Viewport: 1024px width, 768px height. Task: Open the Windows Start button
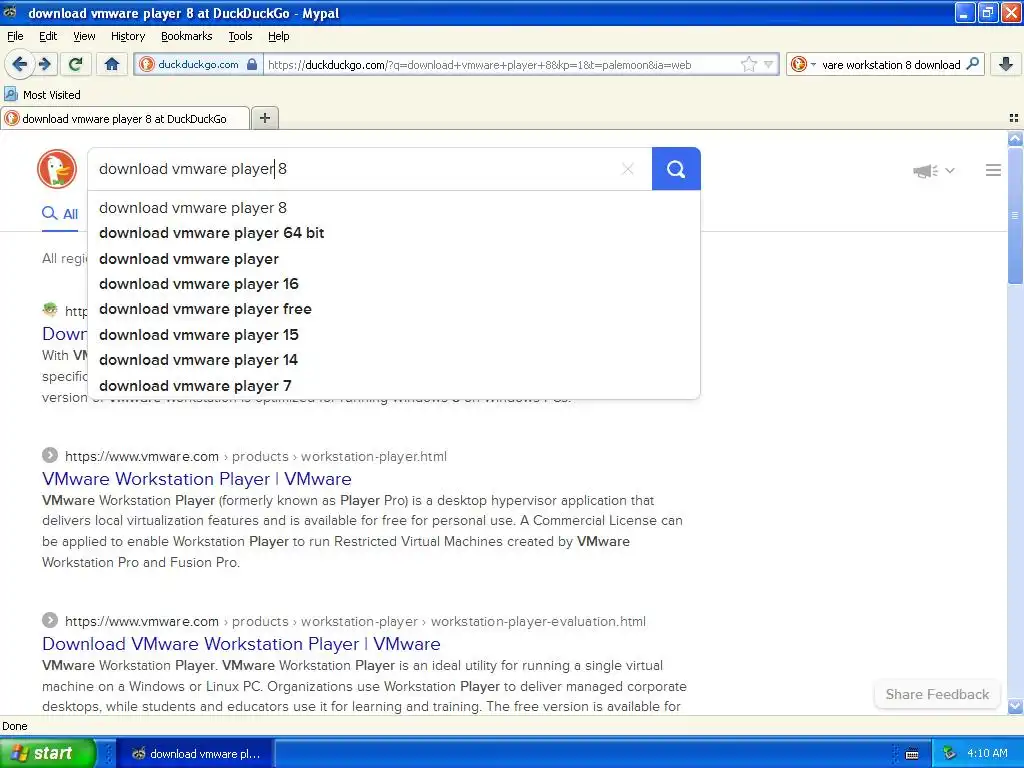(48, 753)
